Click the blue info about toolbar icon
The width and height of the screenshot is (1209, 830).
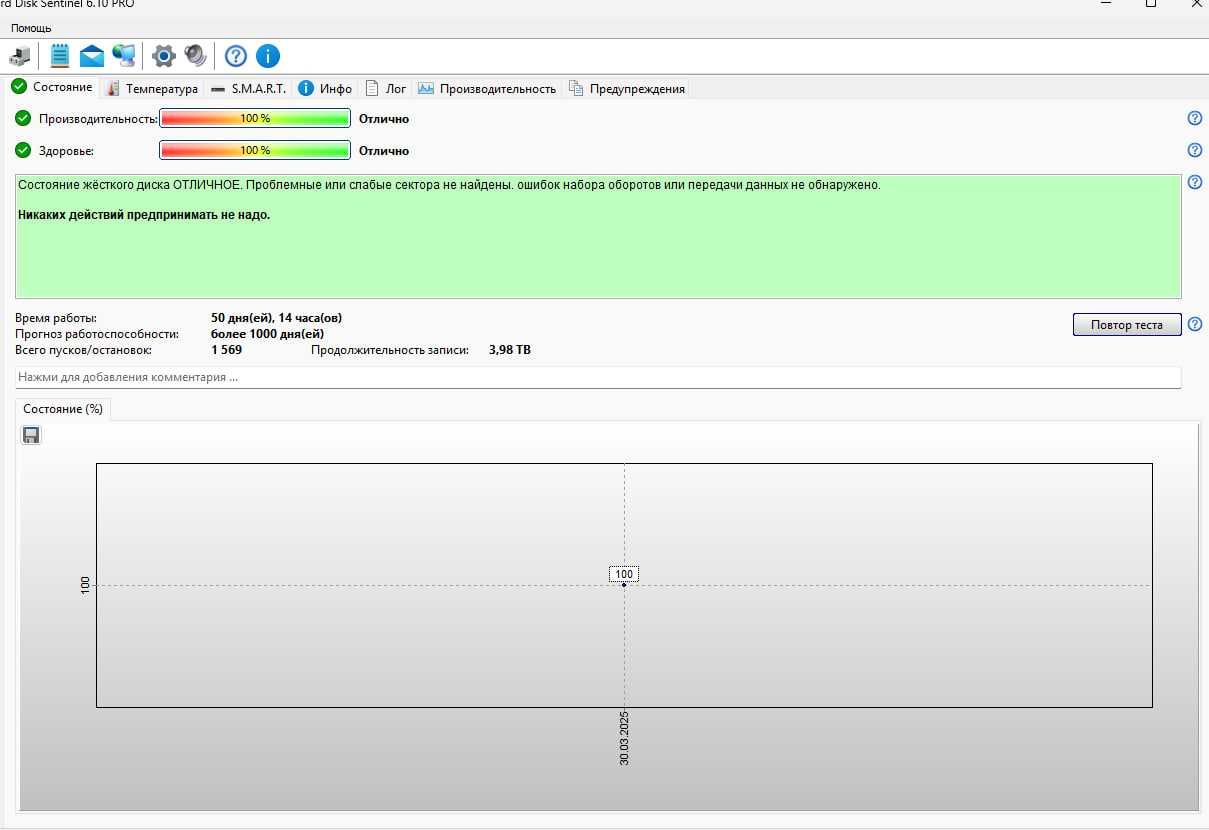[x=267, y=55]
